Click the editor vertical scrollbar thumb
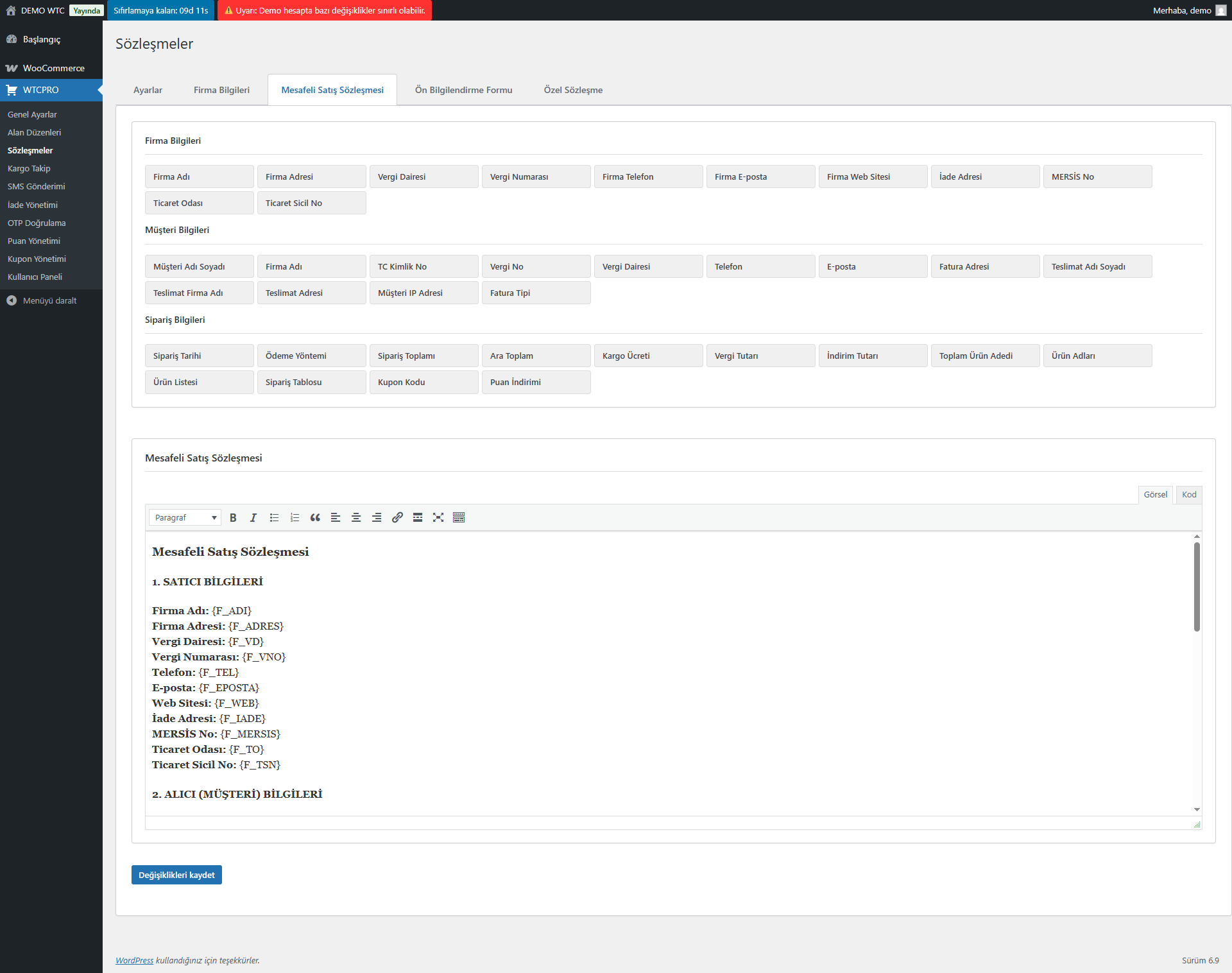The height and width of the screenshot is (973, 1232). pos(1197,587)
